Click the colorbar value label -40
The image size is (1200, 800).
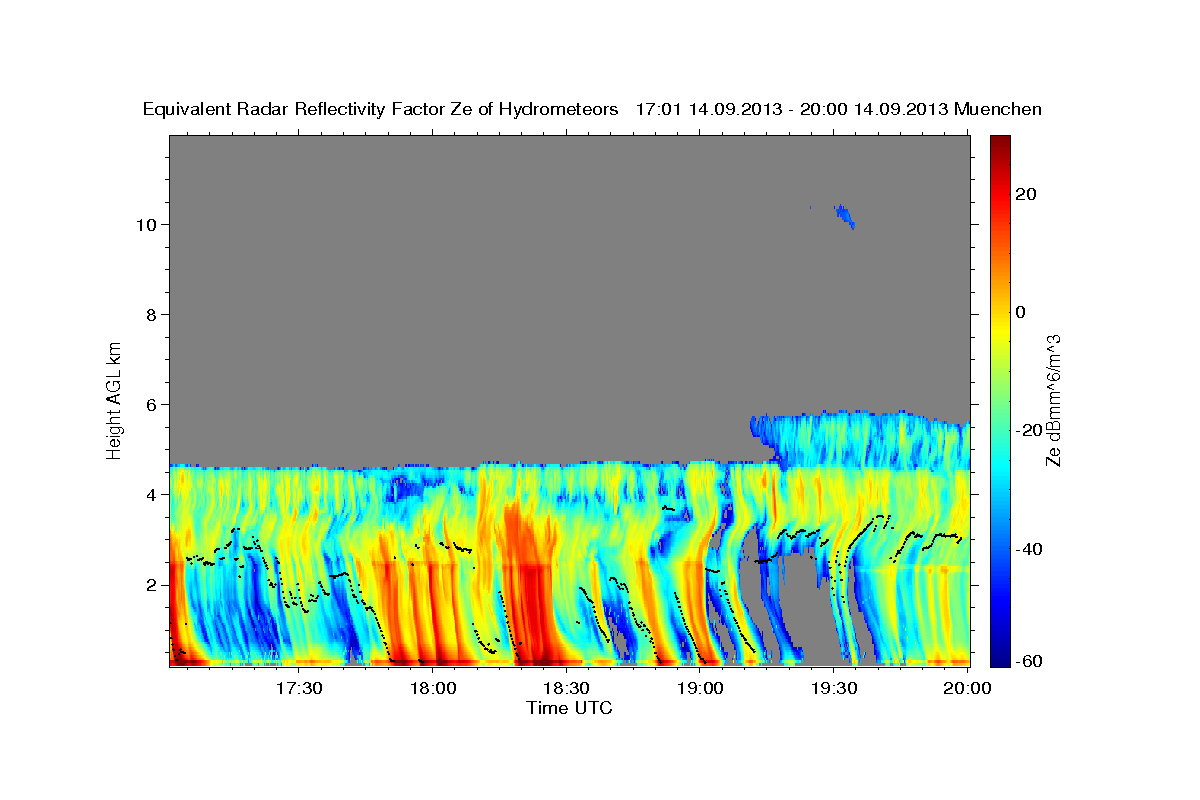[1029, 548]
